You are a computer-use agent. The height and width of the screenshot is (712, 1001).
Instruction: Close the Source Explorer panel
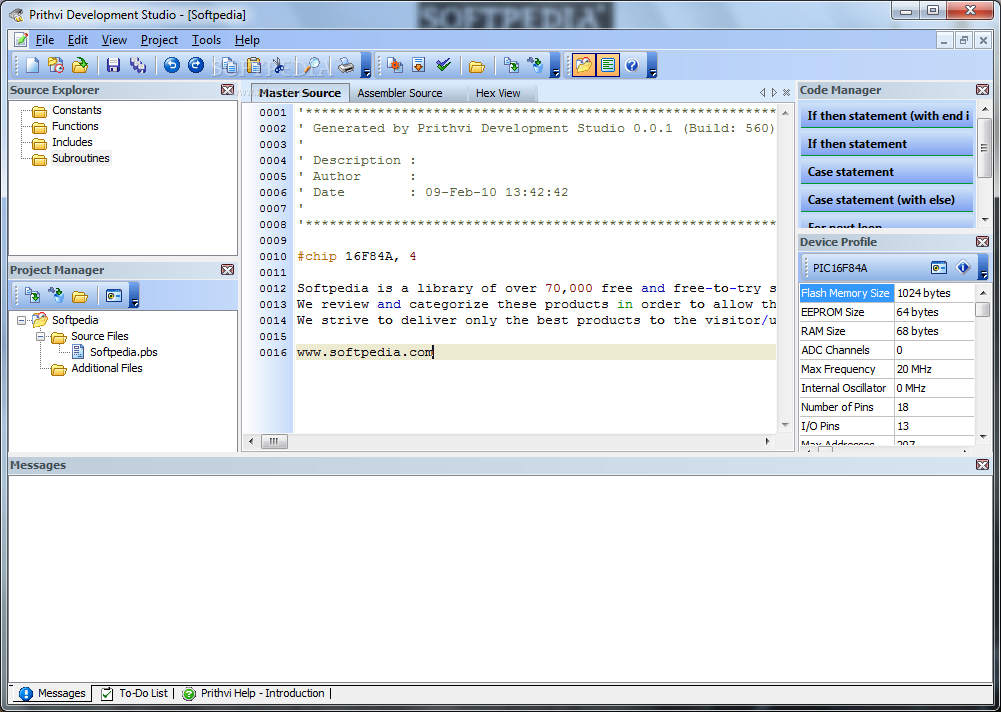tap(227, 90)
